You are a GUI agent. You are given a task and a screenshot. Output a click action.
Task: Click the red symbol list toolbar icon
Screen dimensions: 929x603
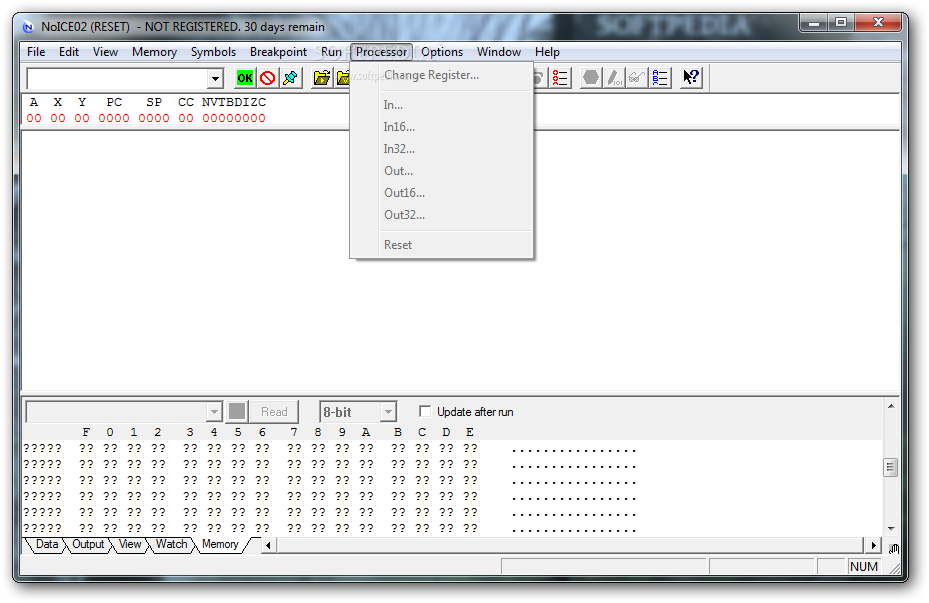560,78
